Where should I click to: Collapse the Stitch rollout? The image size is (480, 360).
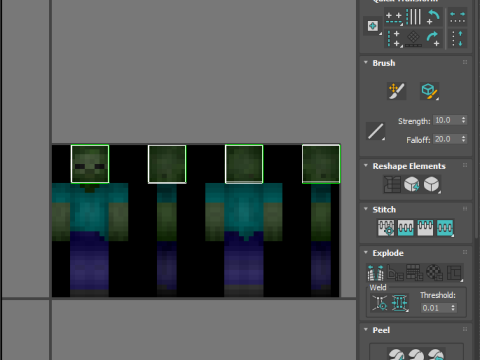click(366, 209)
